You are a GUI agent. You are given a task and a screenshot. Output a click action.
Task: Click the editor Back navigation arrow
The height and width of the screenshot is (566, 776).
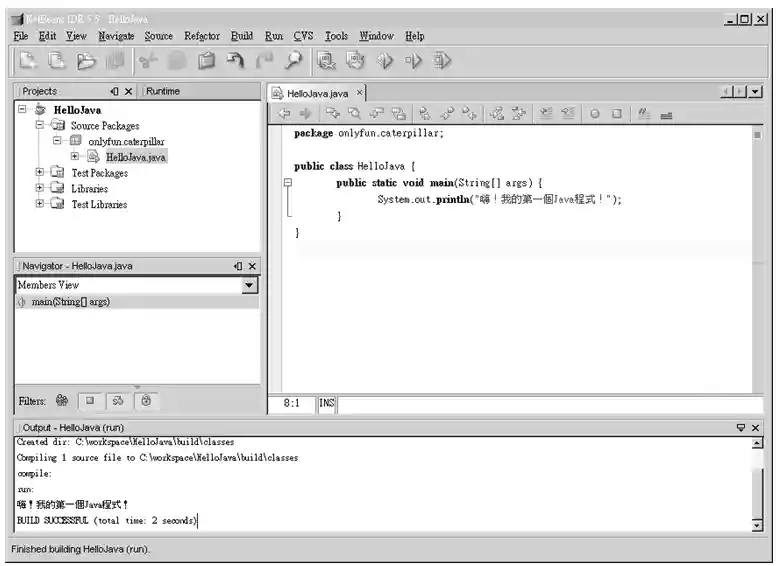[x=284, y=114]
